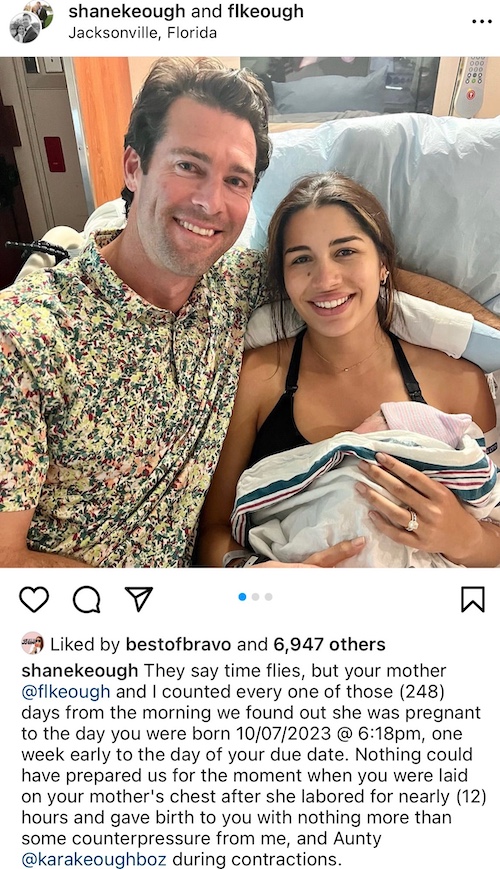Open the shanekeough profile avatar at top
Viewport: 500px width, 869px height.
tap(30, 21)
